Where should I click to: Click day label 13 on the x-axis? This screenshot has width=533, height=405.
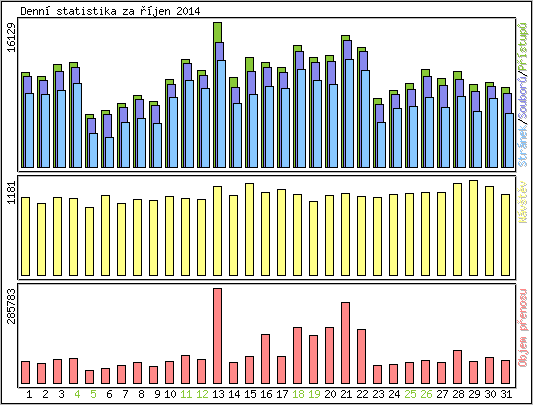pos(218,394)
